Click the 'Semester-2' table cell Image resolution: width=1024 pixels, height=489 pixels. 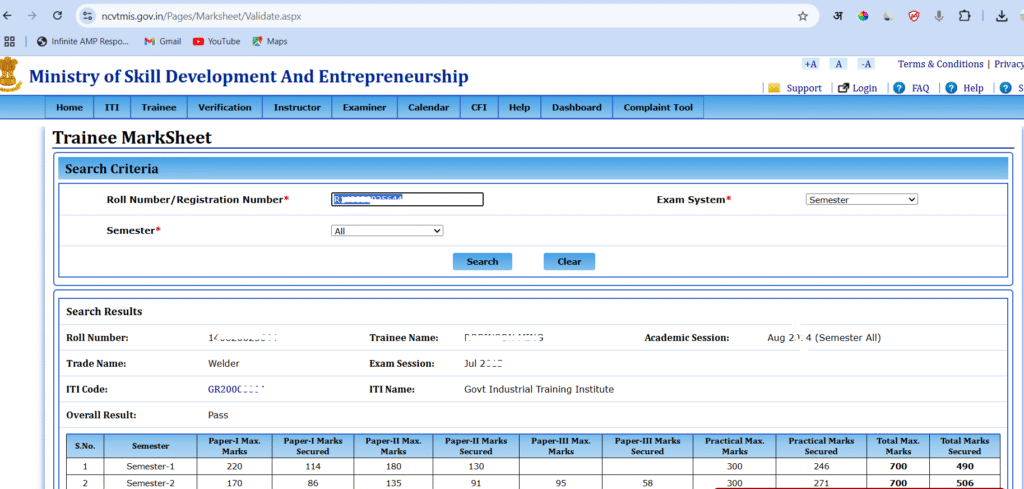pyautogui.click(x=151, y=484)
